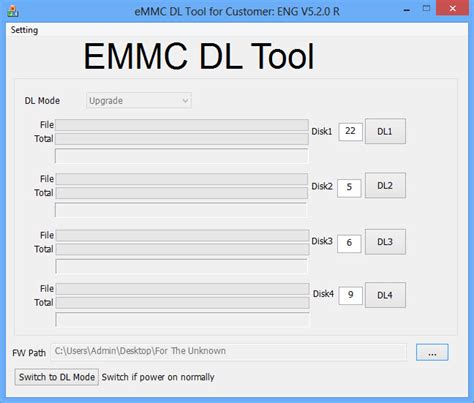
Task: Click the Disk1 status text box
Action: (182, 156)
